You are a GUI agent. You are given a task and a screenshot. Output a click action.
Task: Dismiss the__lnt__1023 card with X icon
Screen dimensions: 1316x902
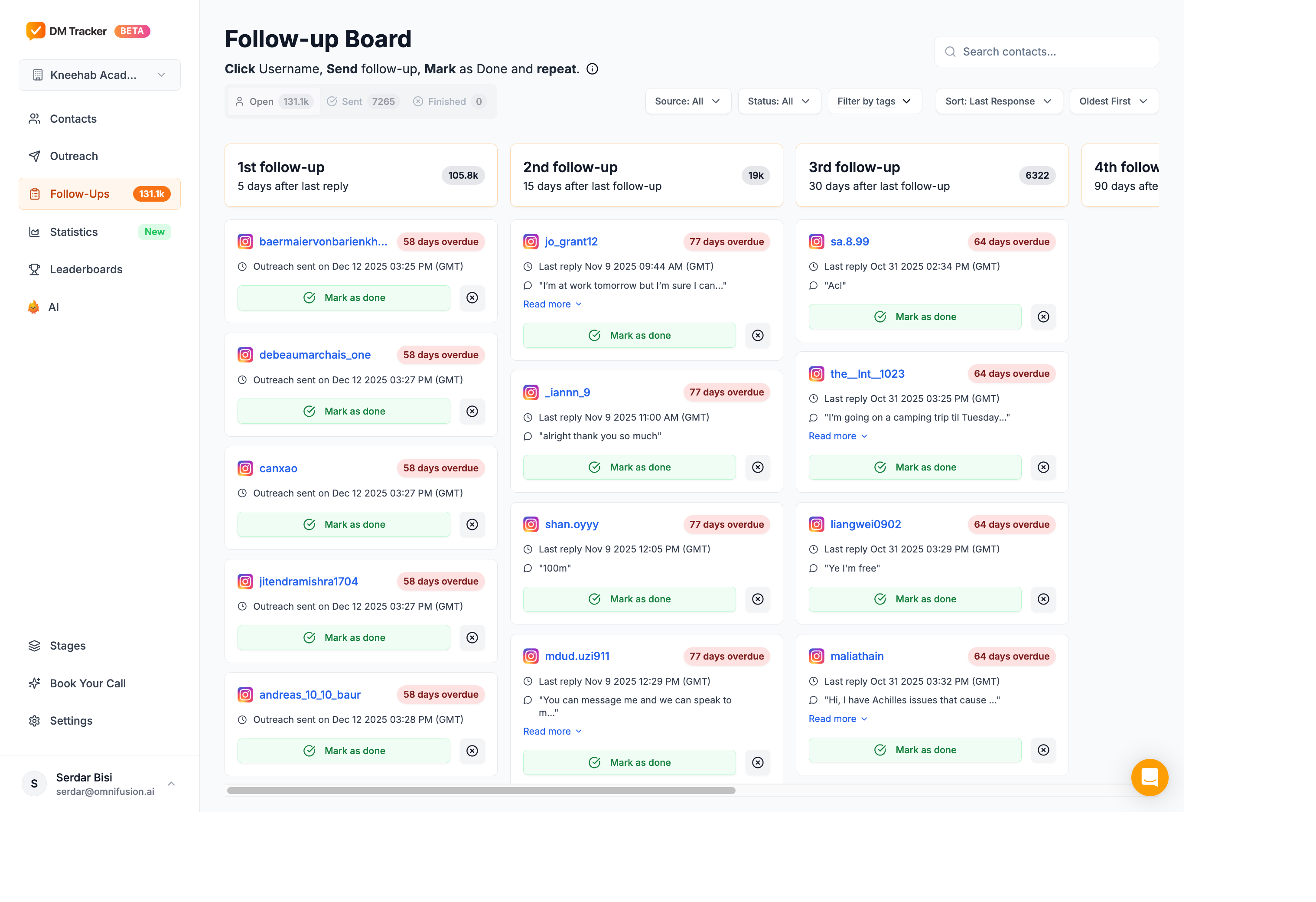pyautogui.click(x=1043, y=467)
